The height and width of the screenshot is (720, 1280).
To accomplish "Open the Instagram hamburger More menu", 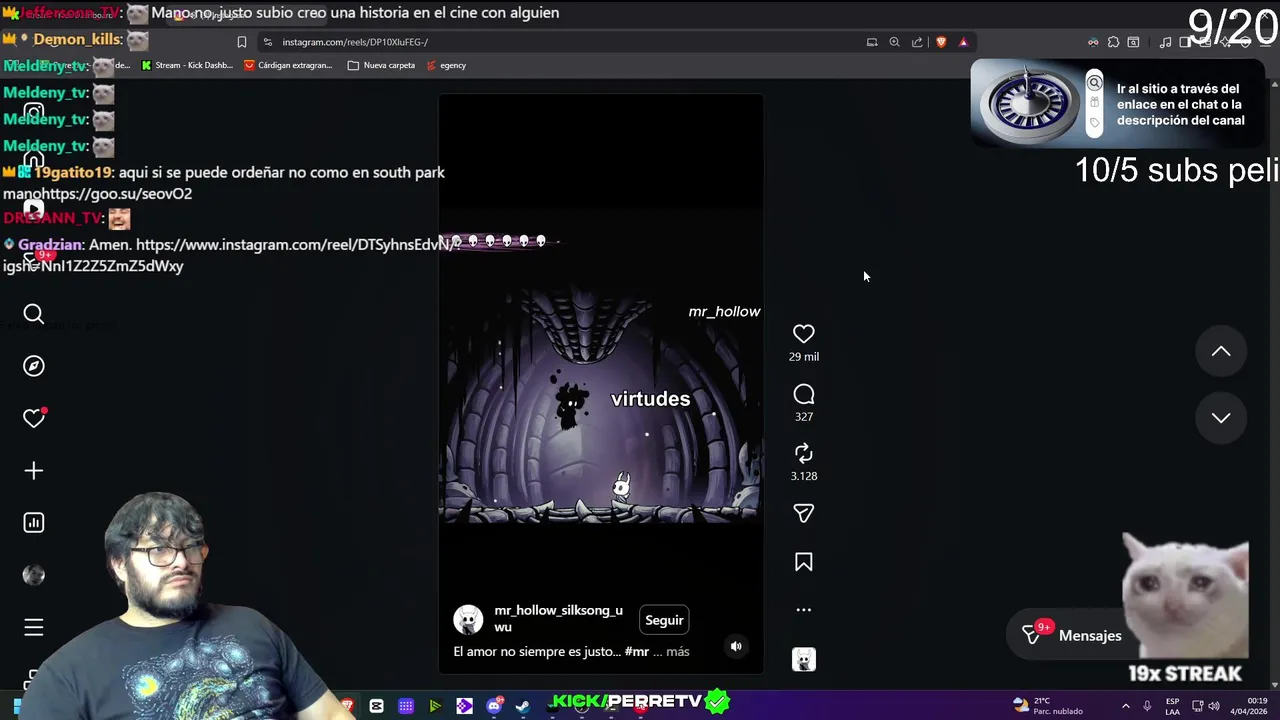I will click(x=34, y=627).
